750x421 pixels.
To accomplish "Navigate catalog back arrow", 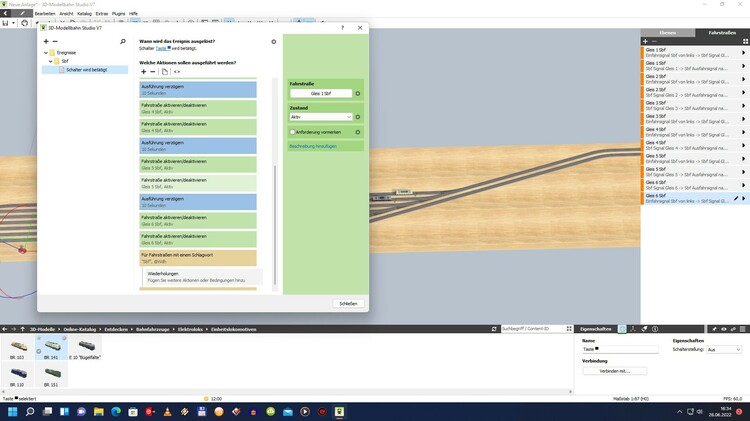I will (4, 329).
